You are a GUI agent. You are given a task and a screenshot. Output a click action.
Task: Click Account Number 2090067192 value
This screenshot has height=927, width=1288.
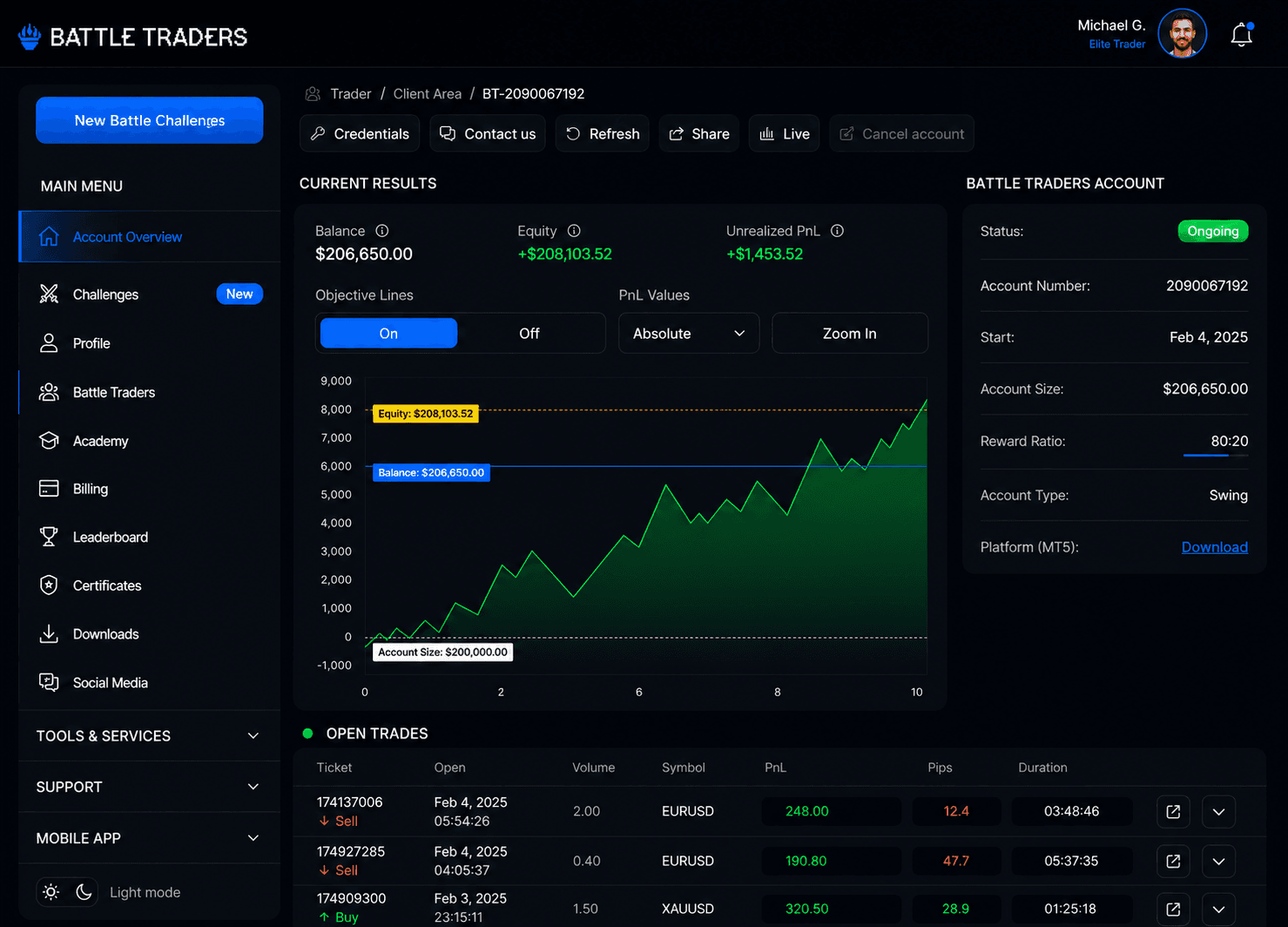point(1207,286)
